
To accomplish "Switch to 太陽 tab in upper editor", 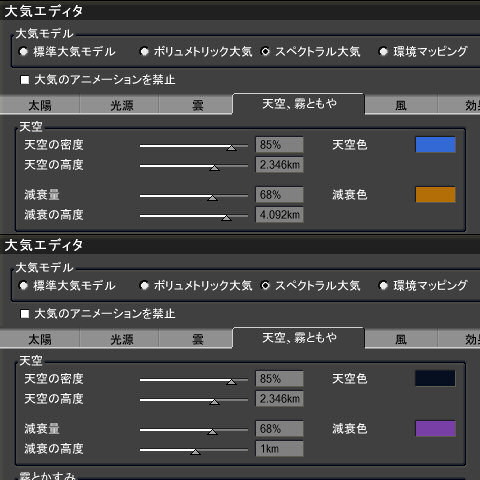I will coord(40,105).
